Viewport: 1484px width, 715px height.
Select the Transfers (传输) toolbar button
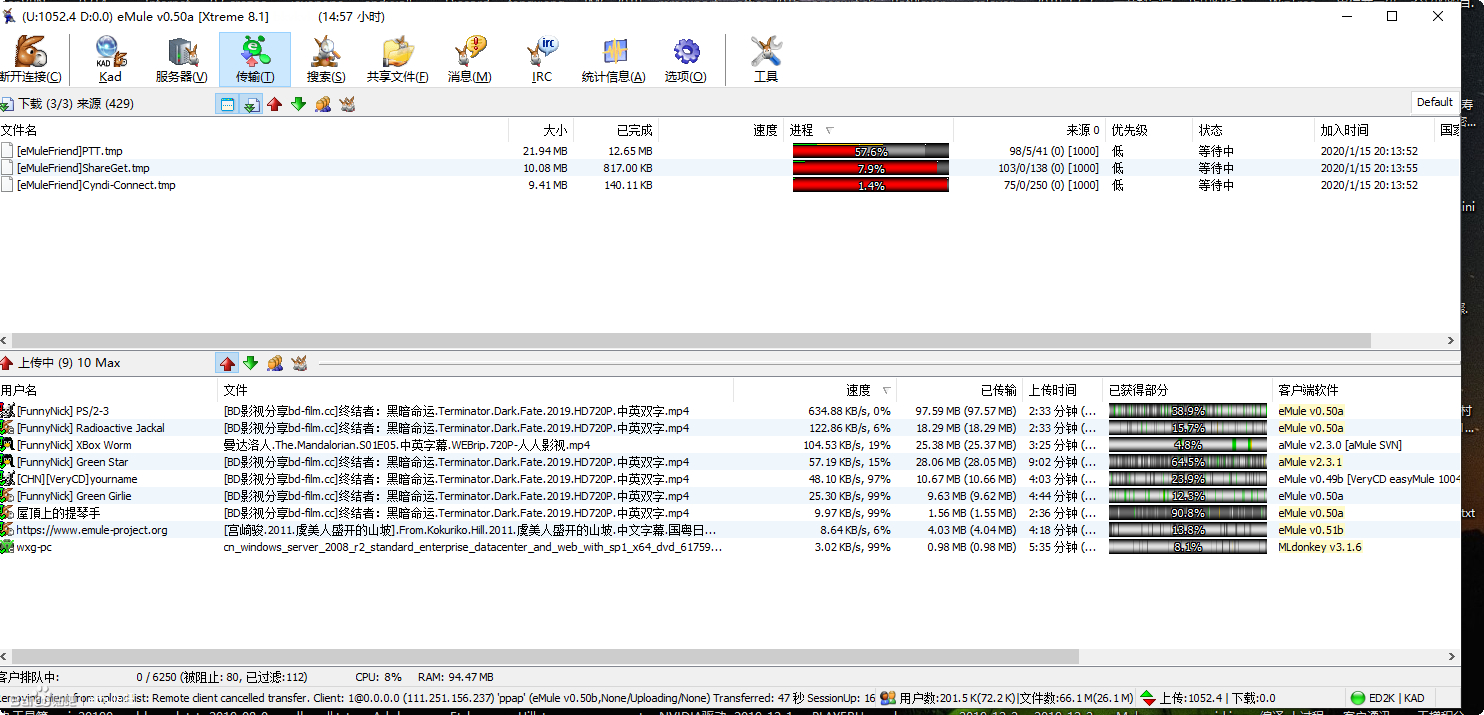point(255,59)
